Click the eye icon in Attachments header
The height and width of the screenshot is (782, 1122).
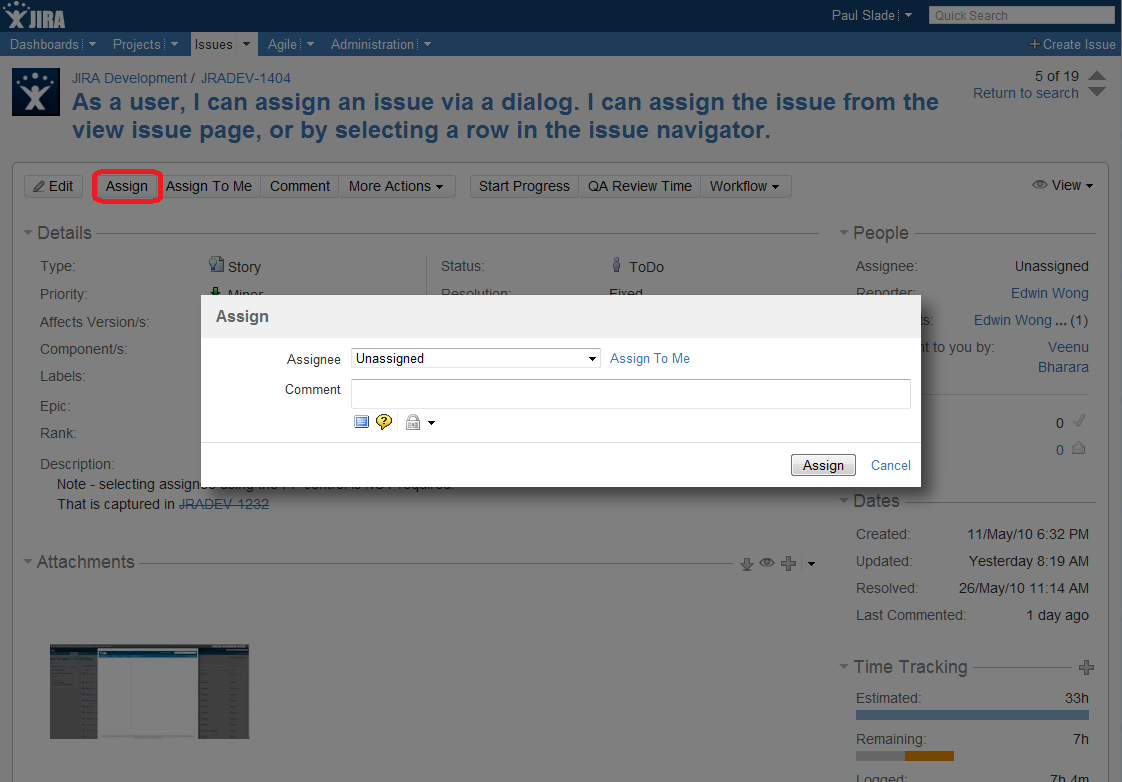click(x=766, y=563)
